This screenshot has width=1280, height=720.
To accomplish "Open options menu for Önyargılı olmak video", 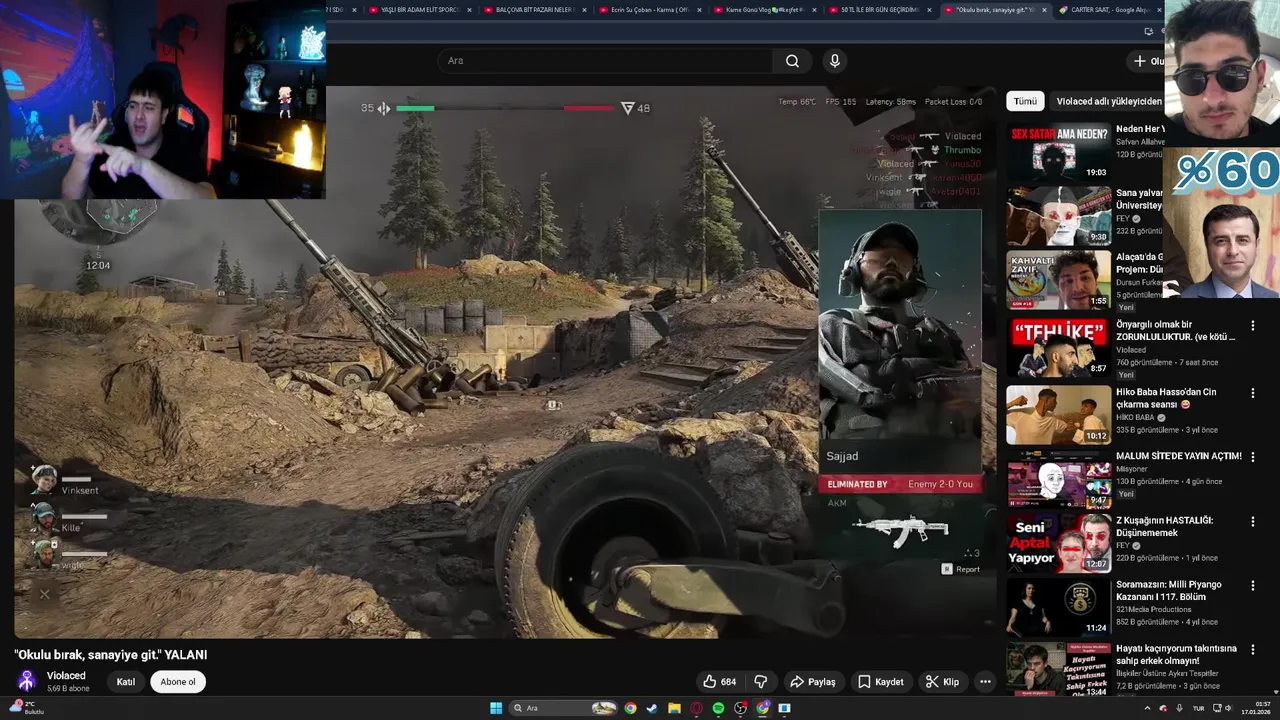I will (1252, 326).
